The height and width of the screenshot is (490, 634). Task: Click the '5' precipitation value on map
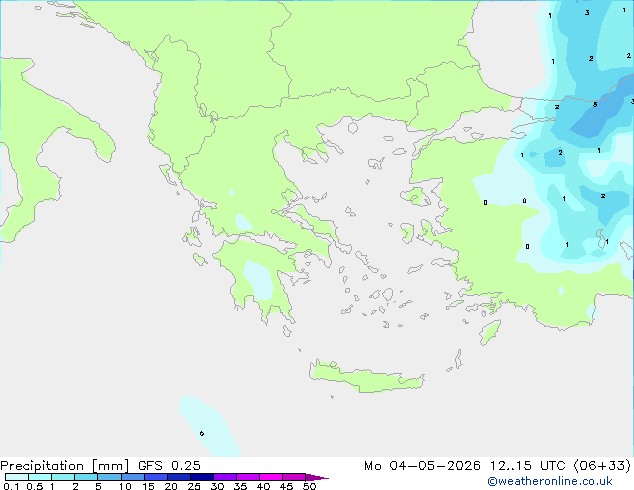click(595, 105)
